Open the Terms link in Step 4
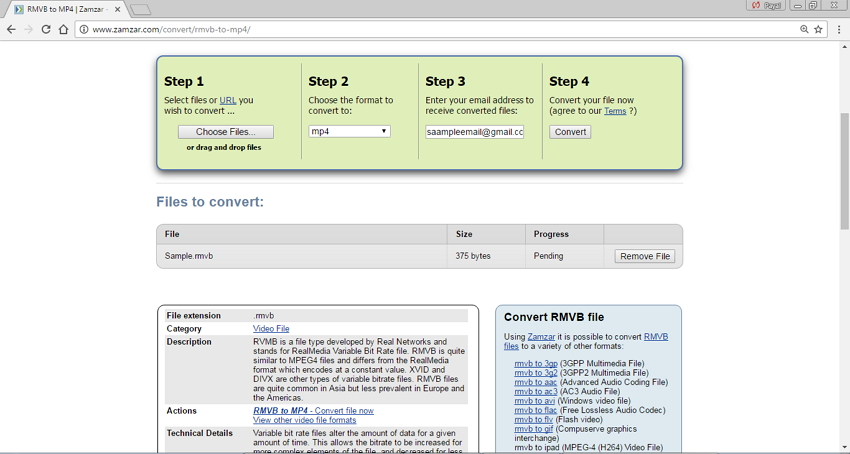The width and height of the screenshot is (850, 454). (x=615, y=111)
